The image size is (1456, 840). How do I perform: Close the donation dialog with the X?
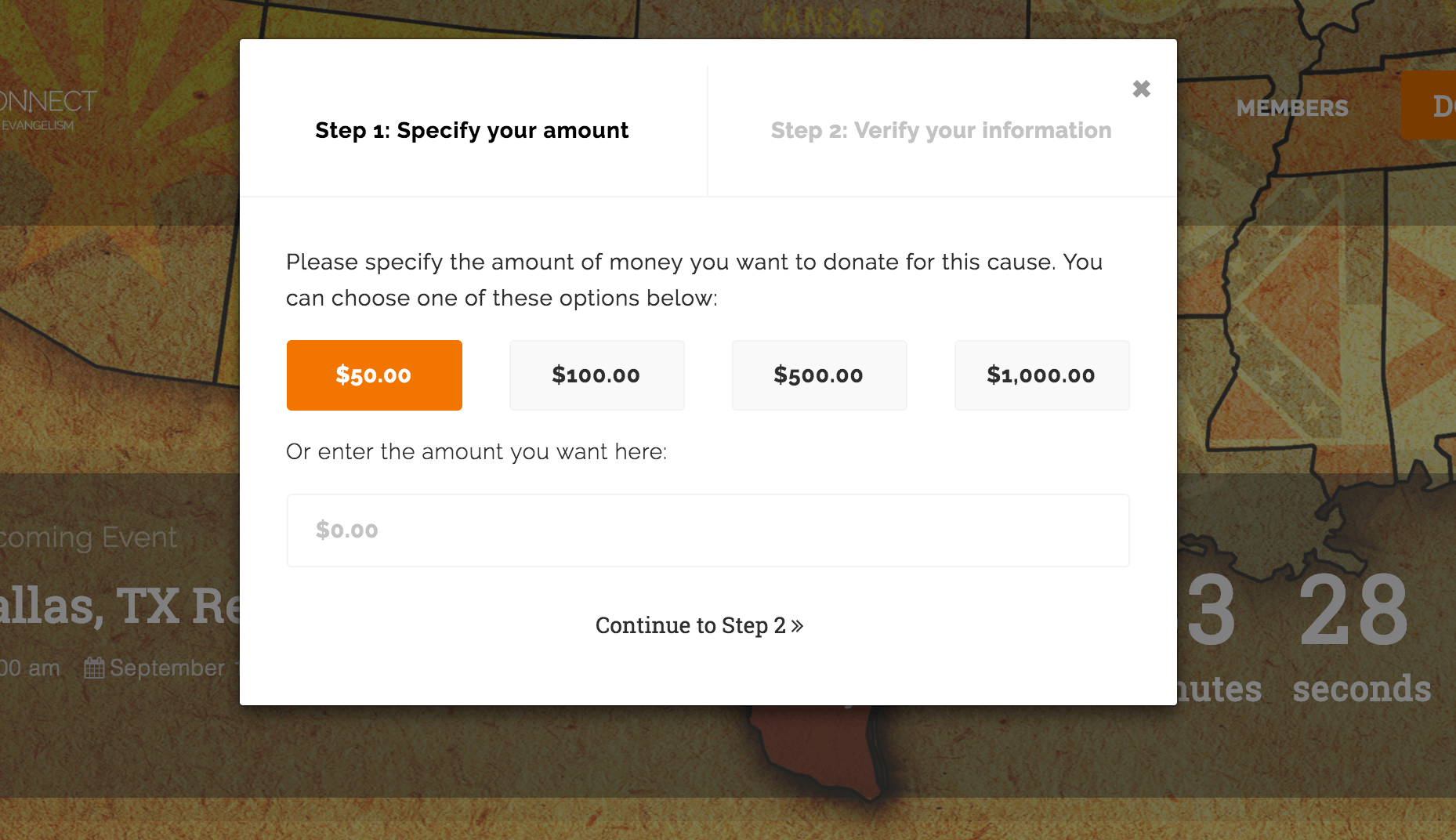[1141, 89]
